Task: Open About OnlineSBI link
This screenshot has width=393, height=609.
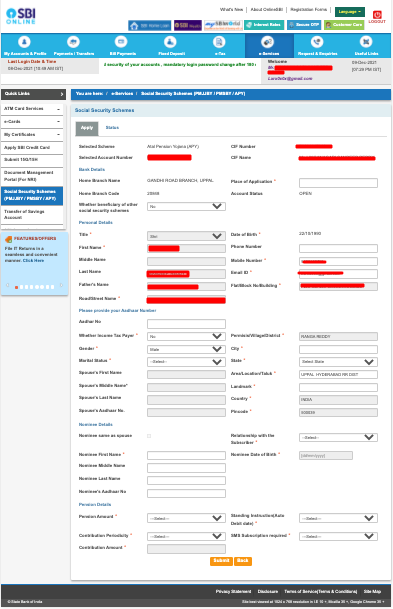Action: 267,10
